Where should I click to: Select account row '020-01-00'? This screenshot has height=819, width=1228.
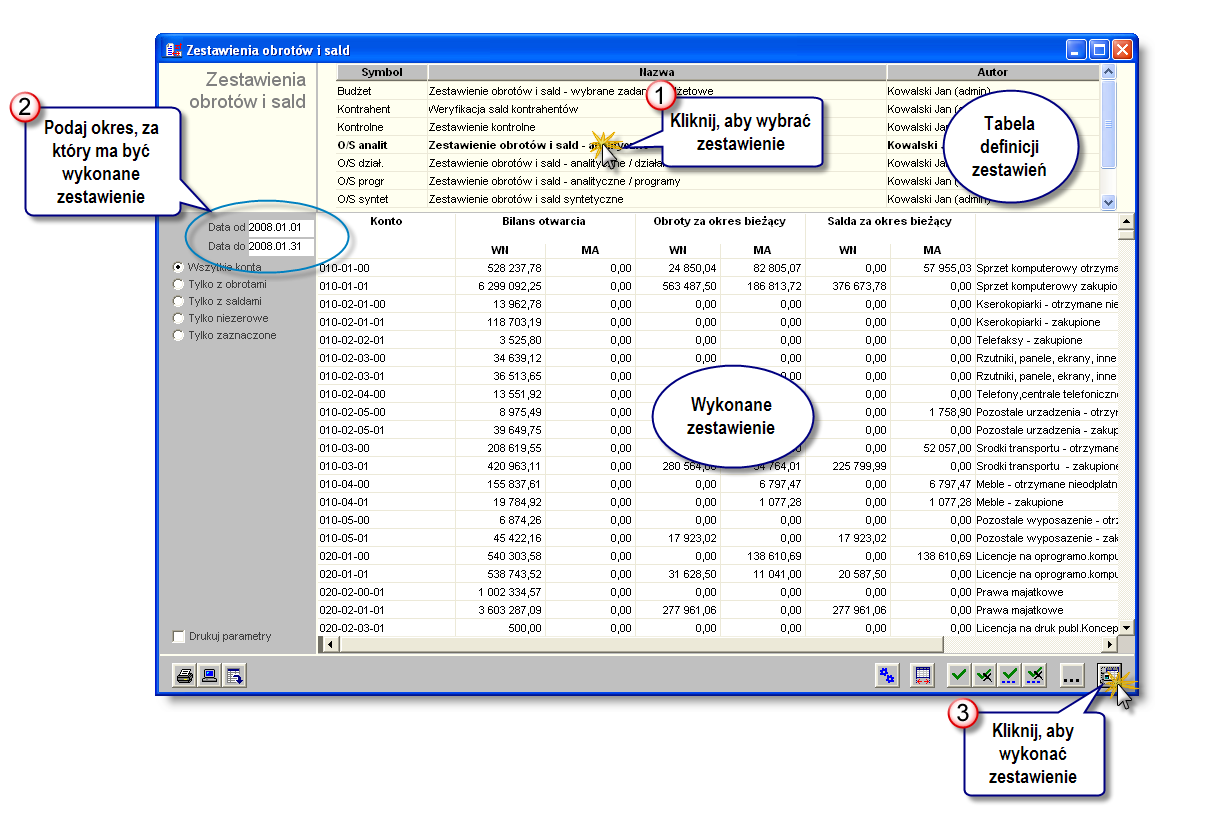point(717,556)
